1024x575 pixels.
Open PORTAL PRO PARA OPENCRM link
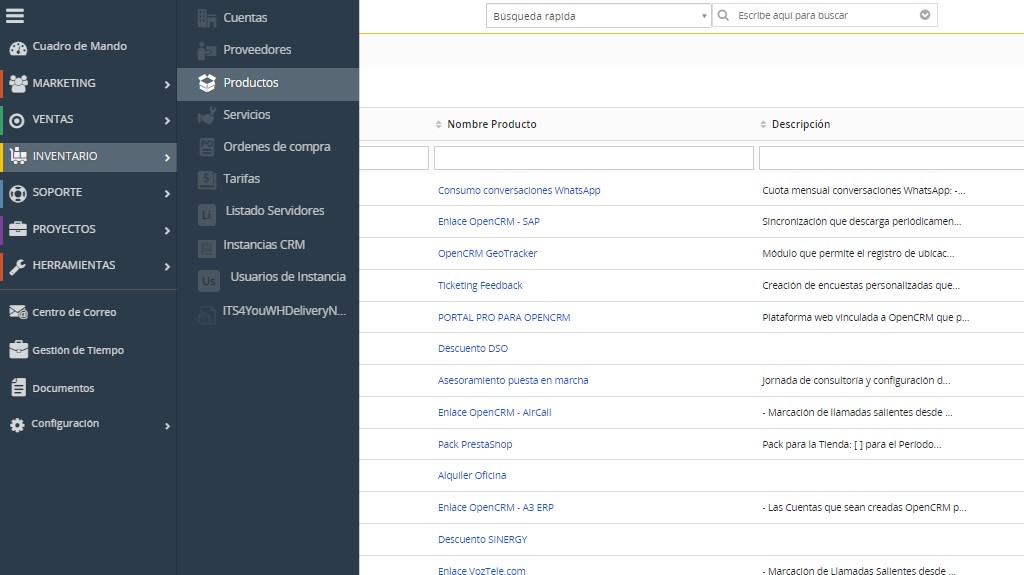[504, 318]
